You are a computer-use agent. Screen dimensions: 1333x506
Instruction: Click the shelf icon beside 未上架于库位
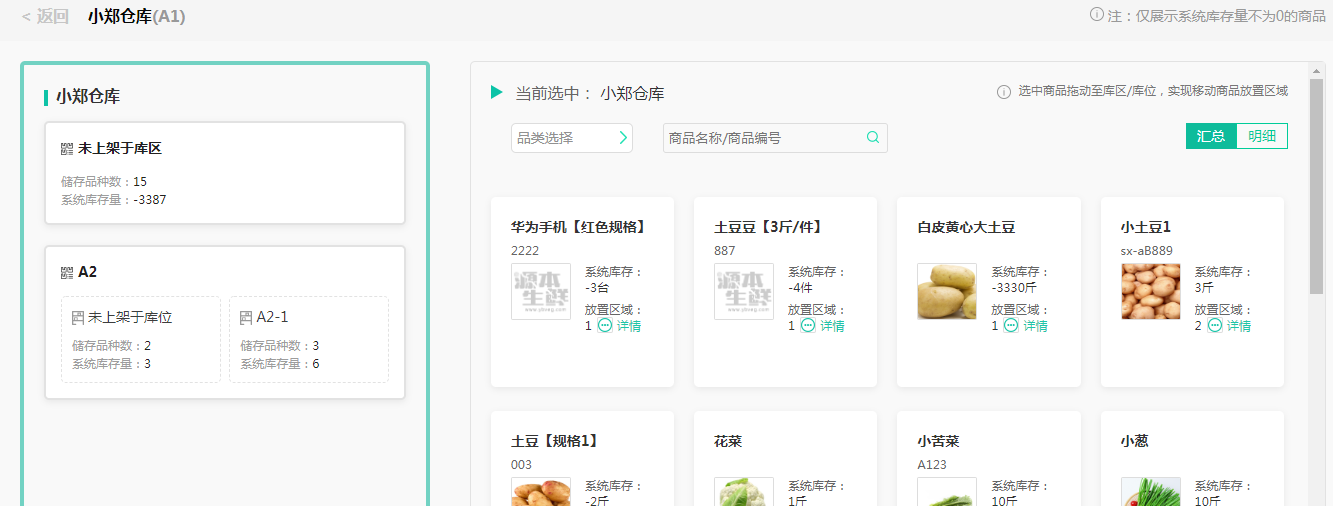[x=78, y=317]
